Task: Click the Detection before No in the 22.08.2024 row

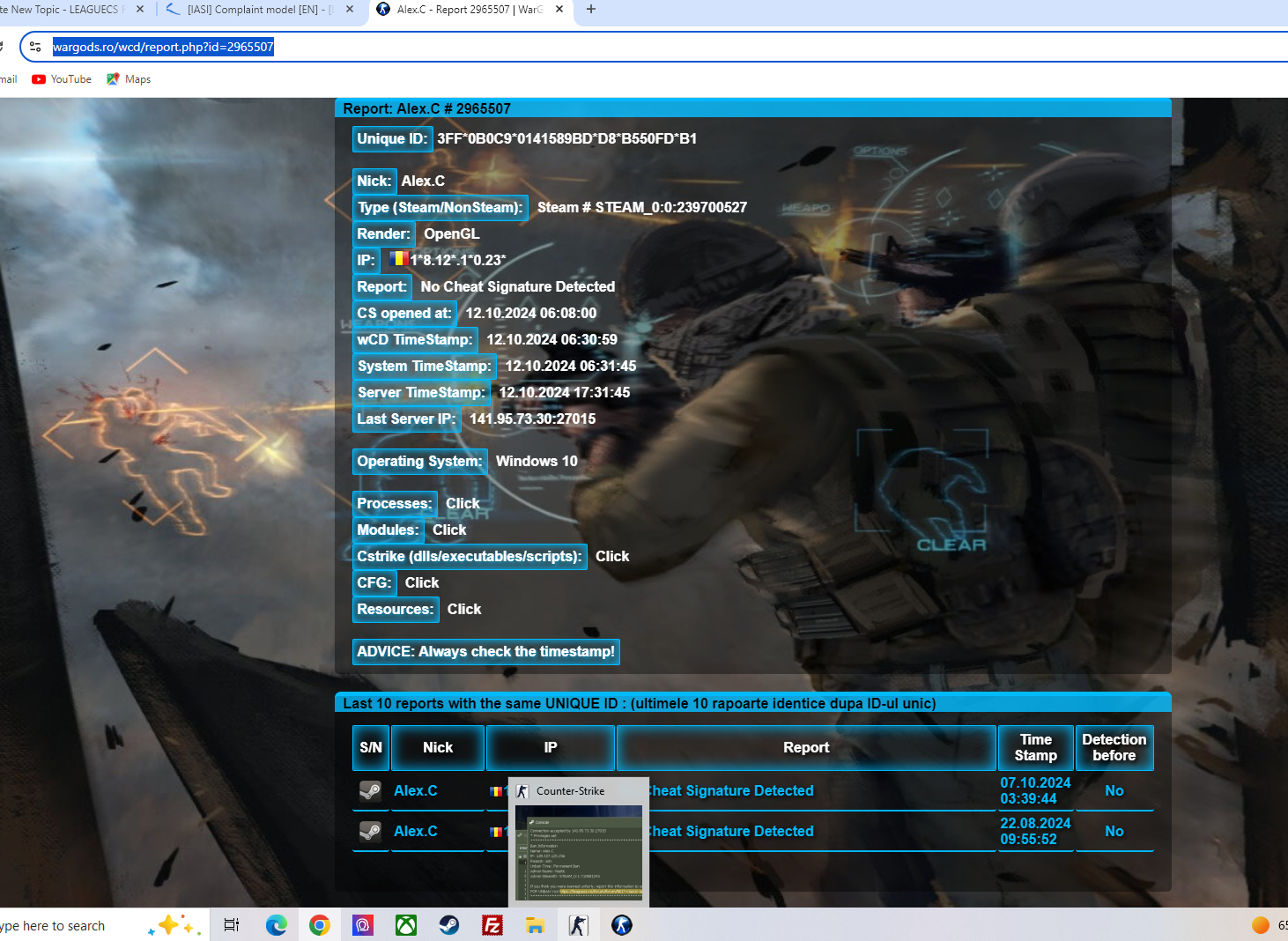Action: 1114,832
